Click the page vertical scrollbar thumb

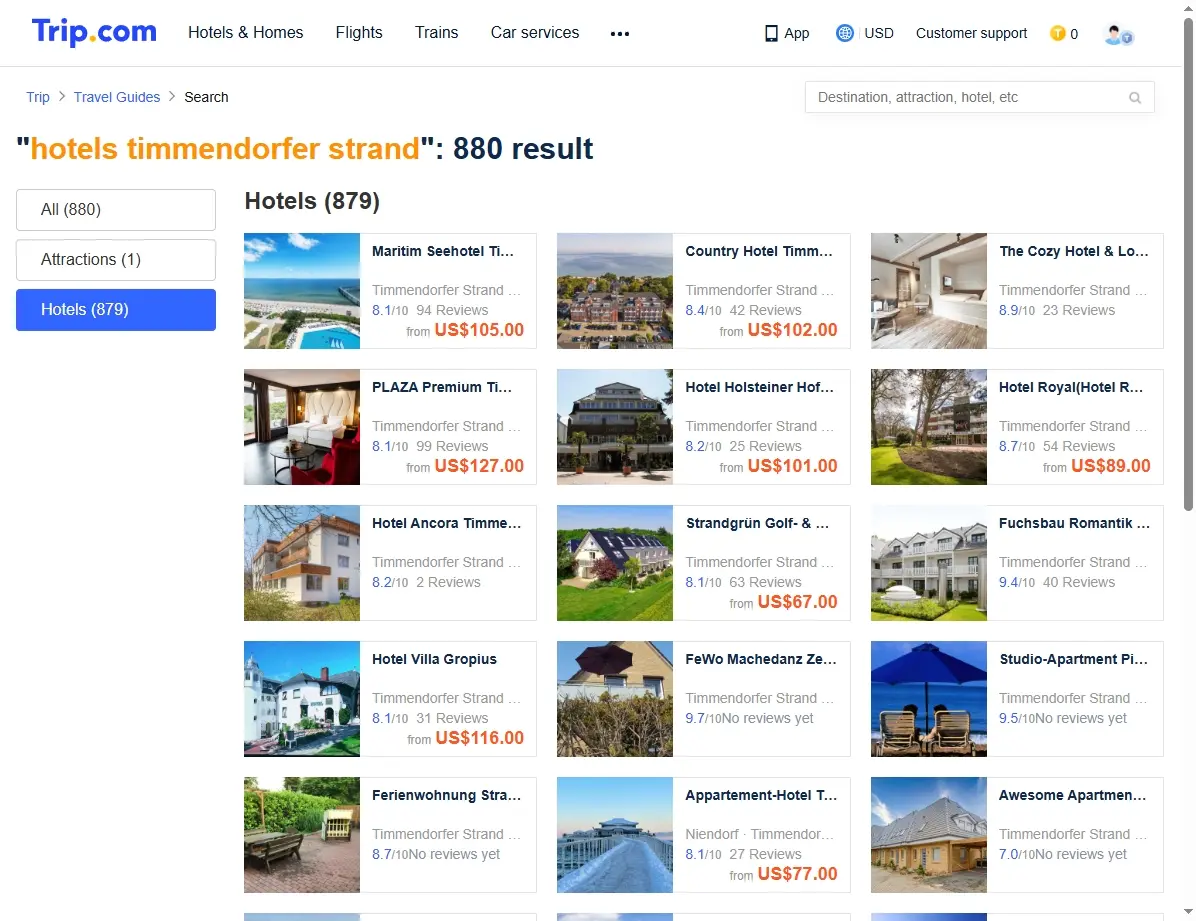pyautogui.click(x=1188, y=263)
